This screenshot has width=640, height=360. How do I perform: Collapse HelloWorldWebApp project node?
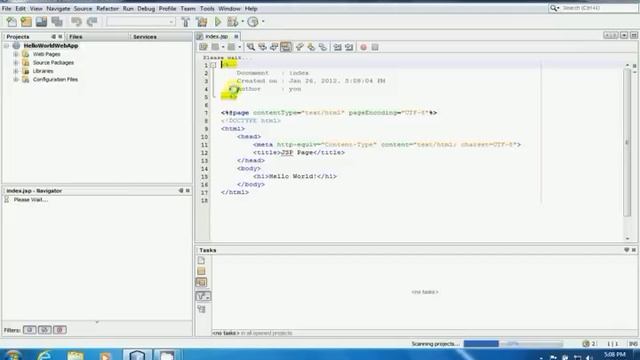click(x=7, y=46)
